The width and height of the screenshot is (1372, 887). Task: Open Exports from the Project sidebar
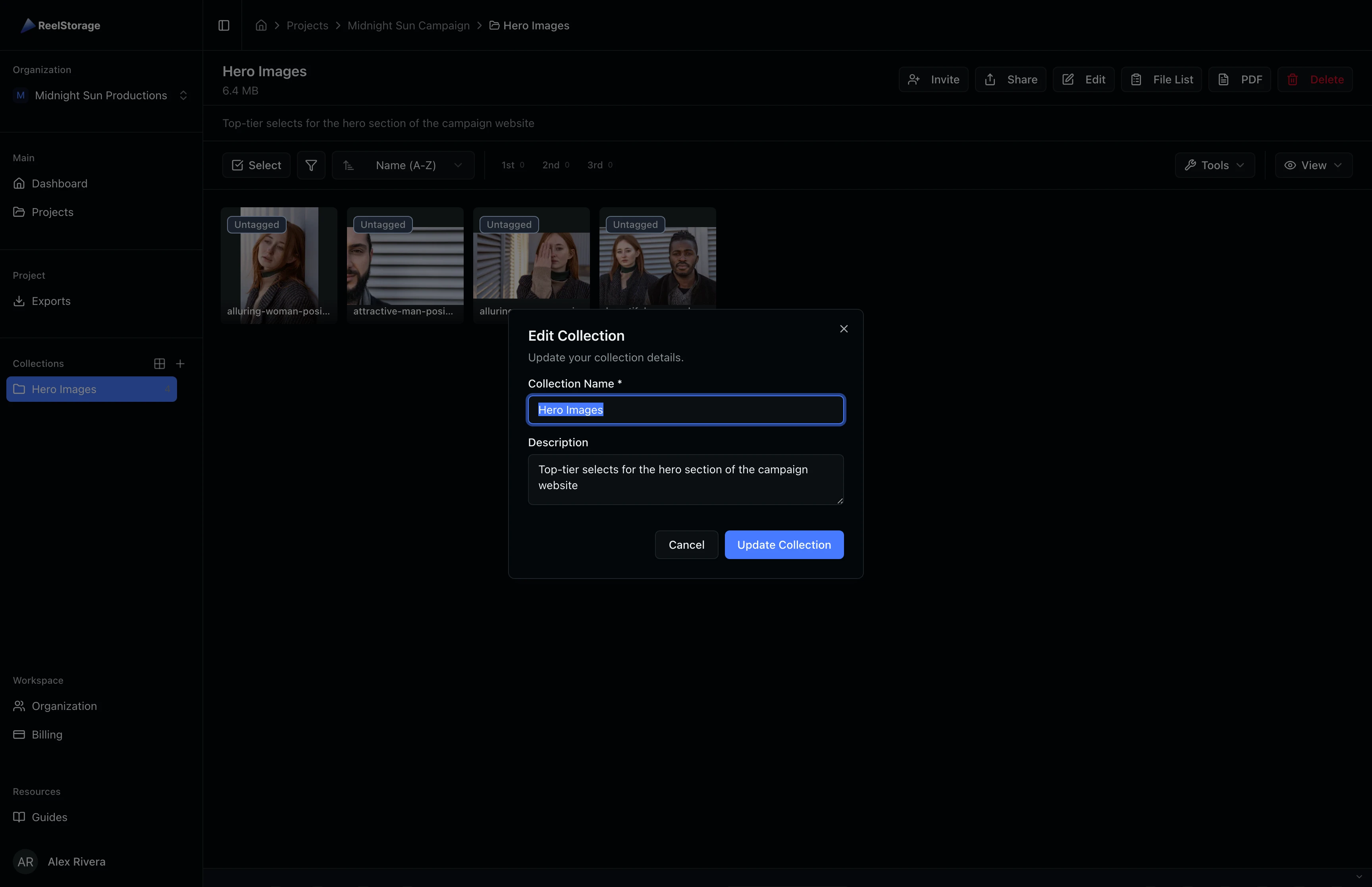point(50,301)
